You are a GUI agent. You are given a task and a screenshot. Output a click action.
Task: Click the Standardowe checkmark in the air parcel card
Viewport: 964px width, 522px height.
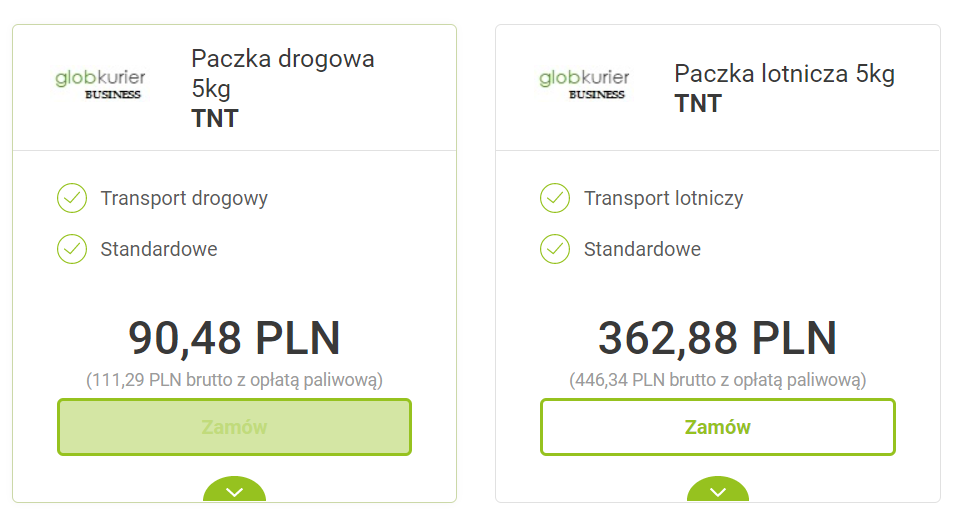click(x=555, y=249)
